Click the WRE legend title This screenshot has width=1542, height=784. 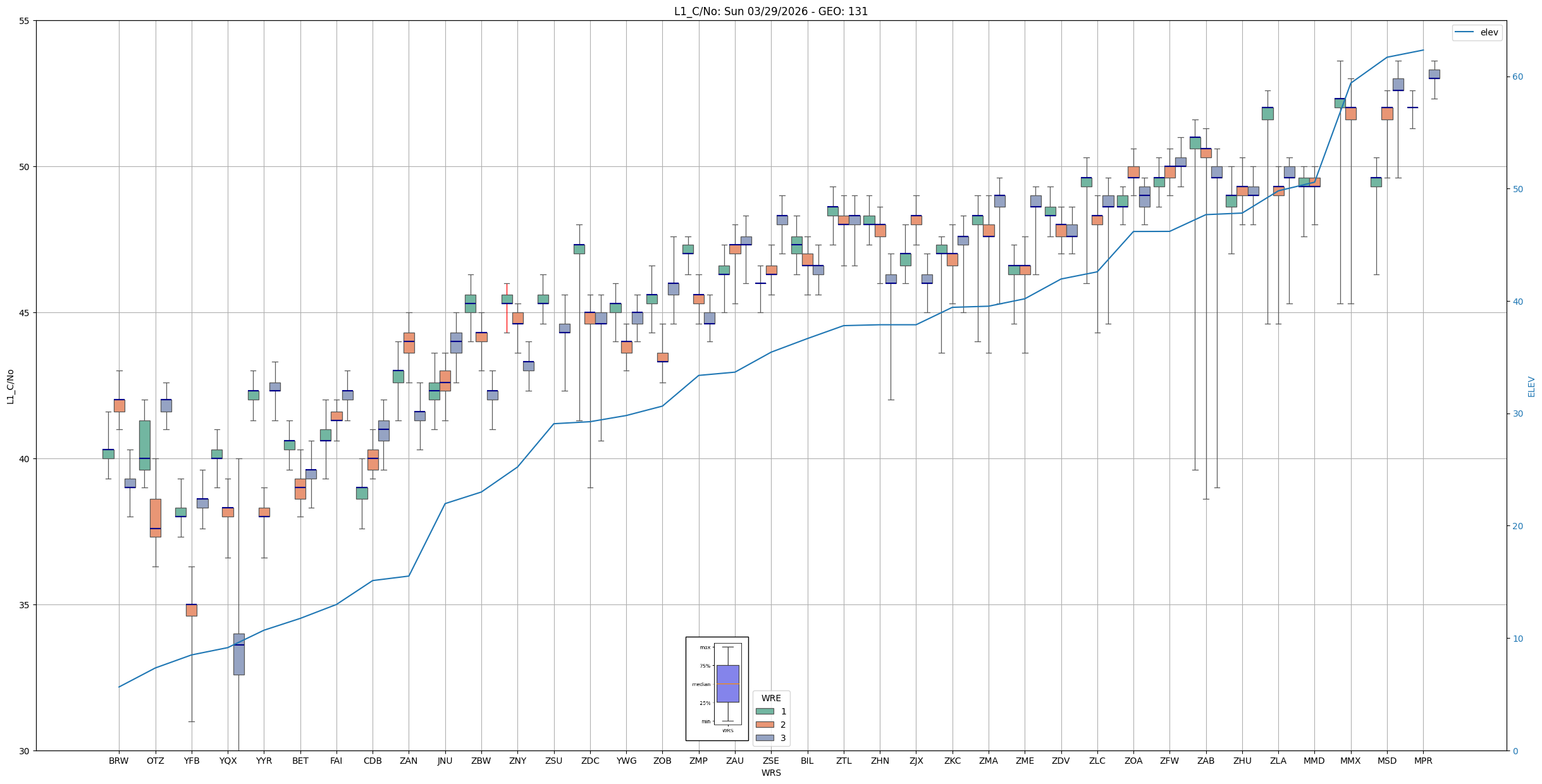tap(771, 698)
